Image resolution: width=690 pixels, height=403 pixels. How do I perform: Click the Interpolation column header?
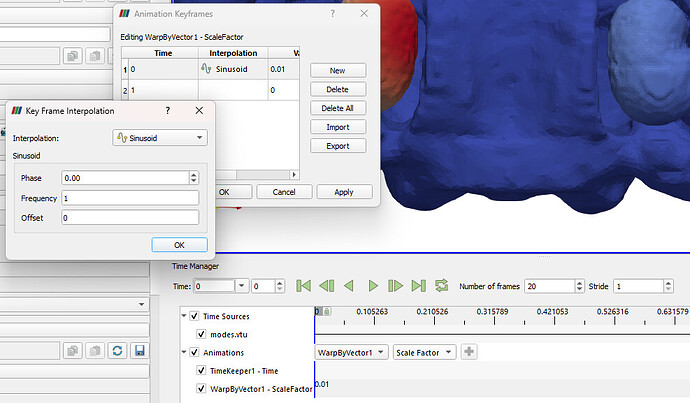233,53
